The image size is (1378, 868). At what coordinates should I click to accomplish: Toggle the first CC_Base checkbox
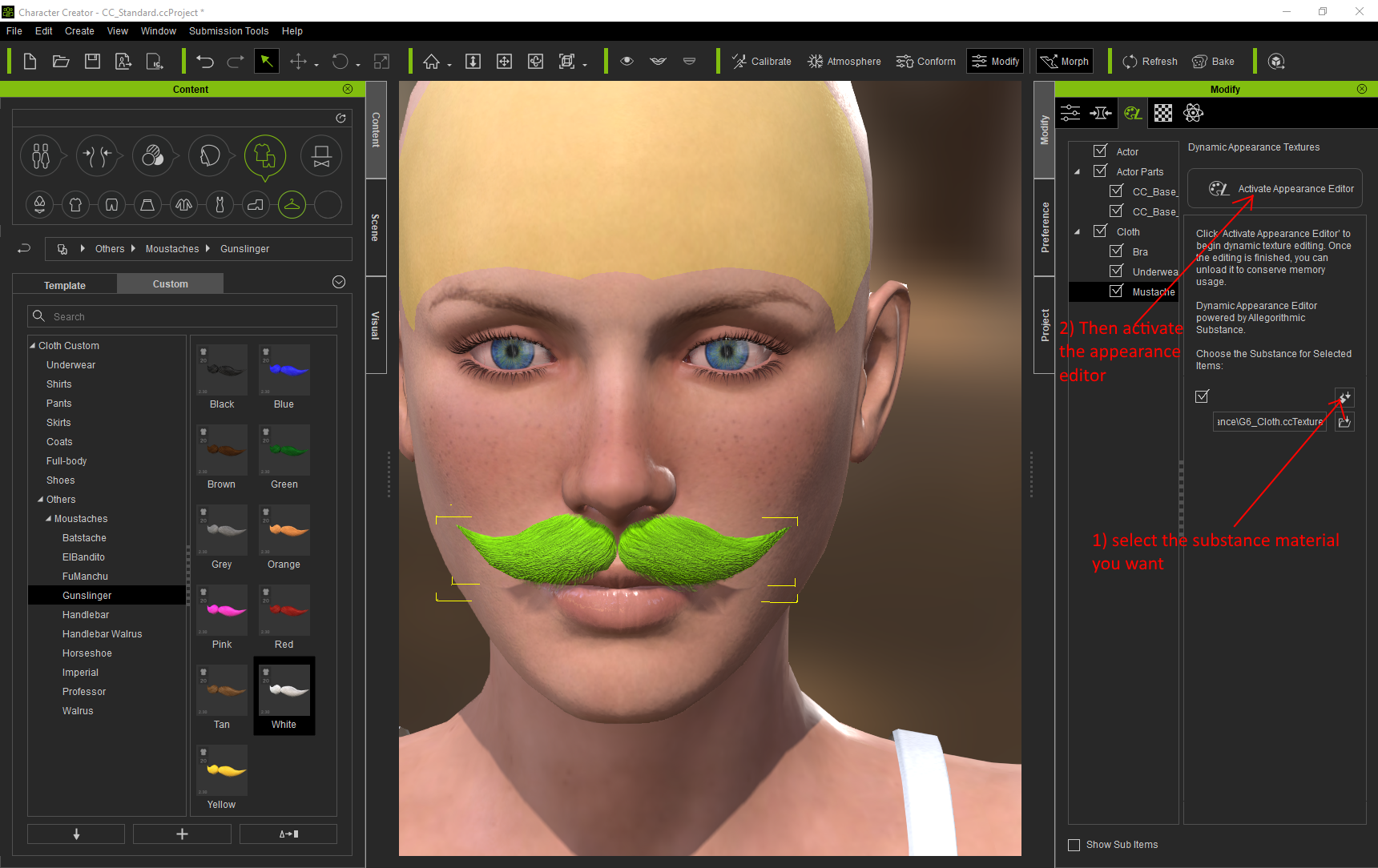coord(1116,191)
